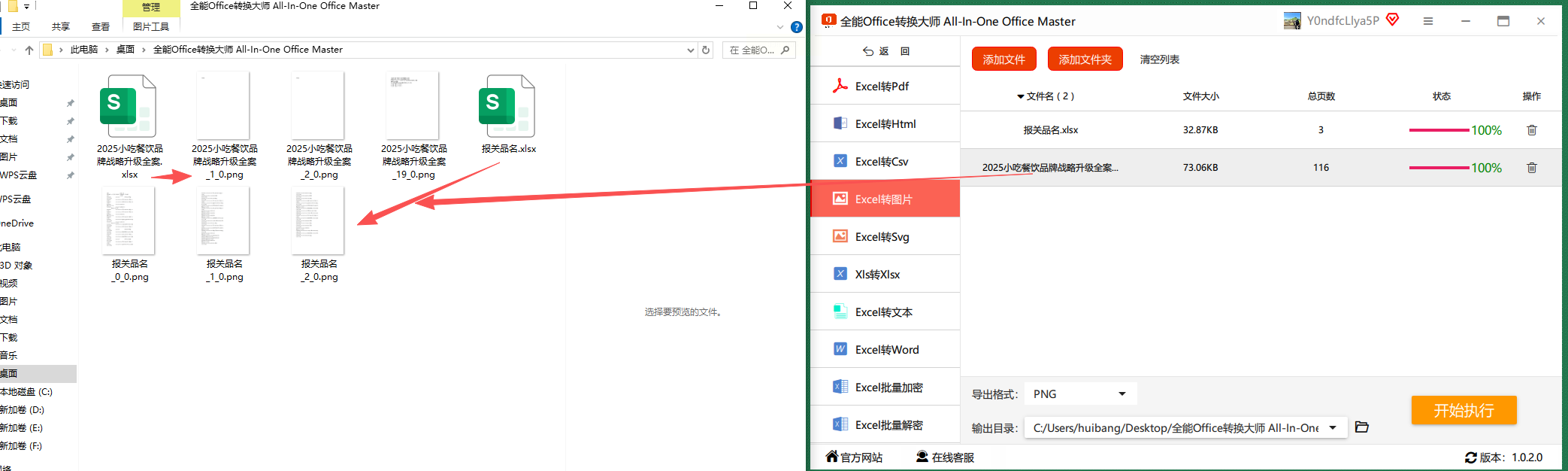Image resolution: width=1568 pixels, height=471 pixels.
Task: Choose the Excel转Csv tool
Action: 885,161
